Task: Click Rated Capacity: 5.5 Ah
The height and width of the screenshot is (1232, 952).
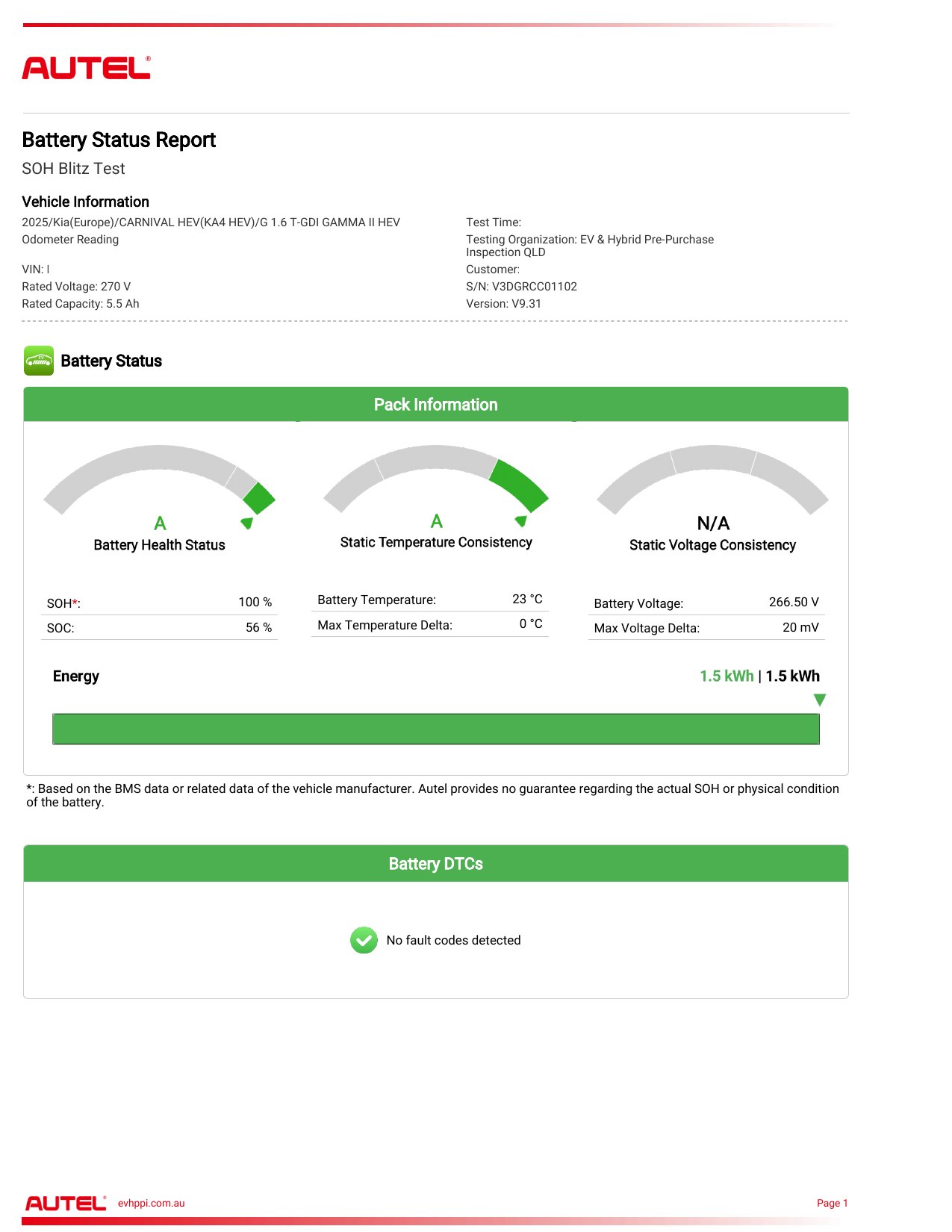Action: tap(81, 304)
